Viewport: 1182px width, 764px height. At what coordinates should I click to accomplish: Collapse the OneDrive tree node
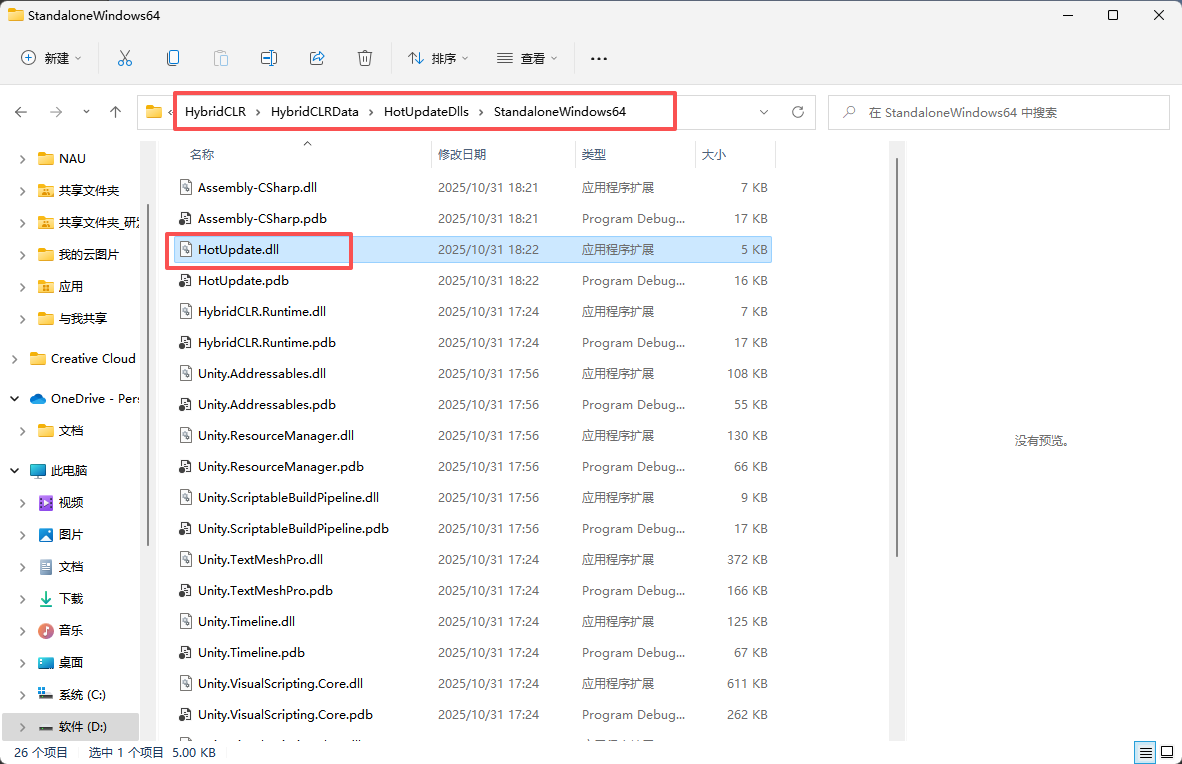(14, 398)
